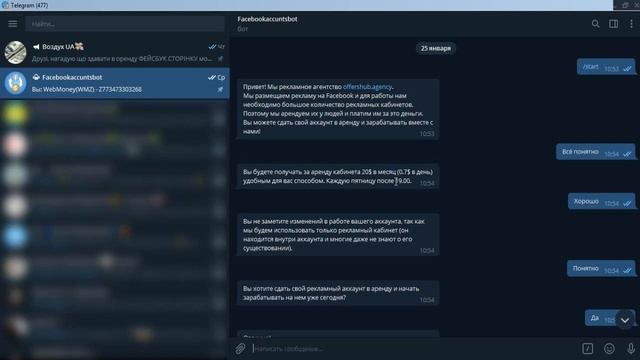This screenshot has width=640, height=360.
Task: Click the 25 января date badge
Action: pos(436,48)
